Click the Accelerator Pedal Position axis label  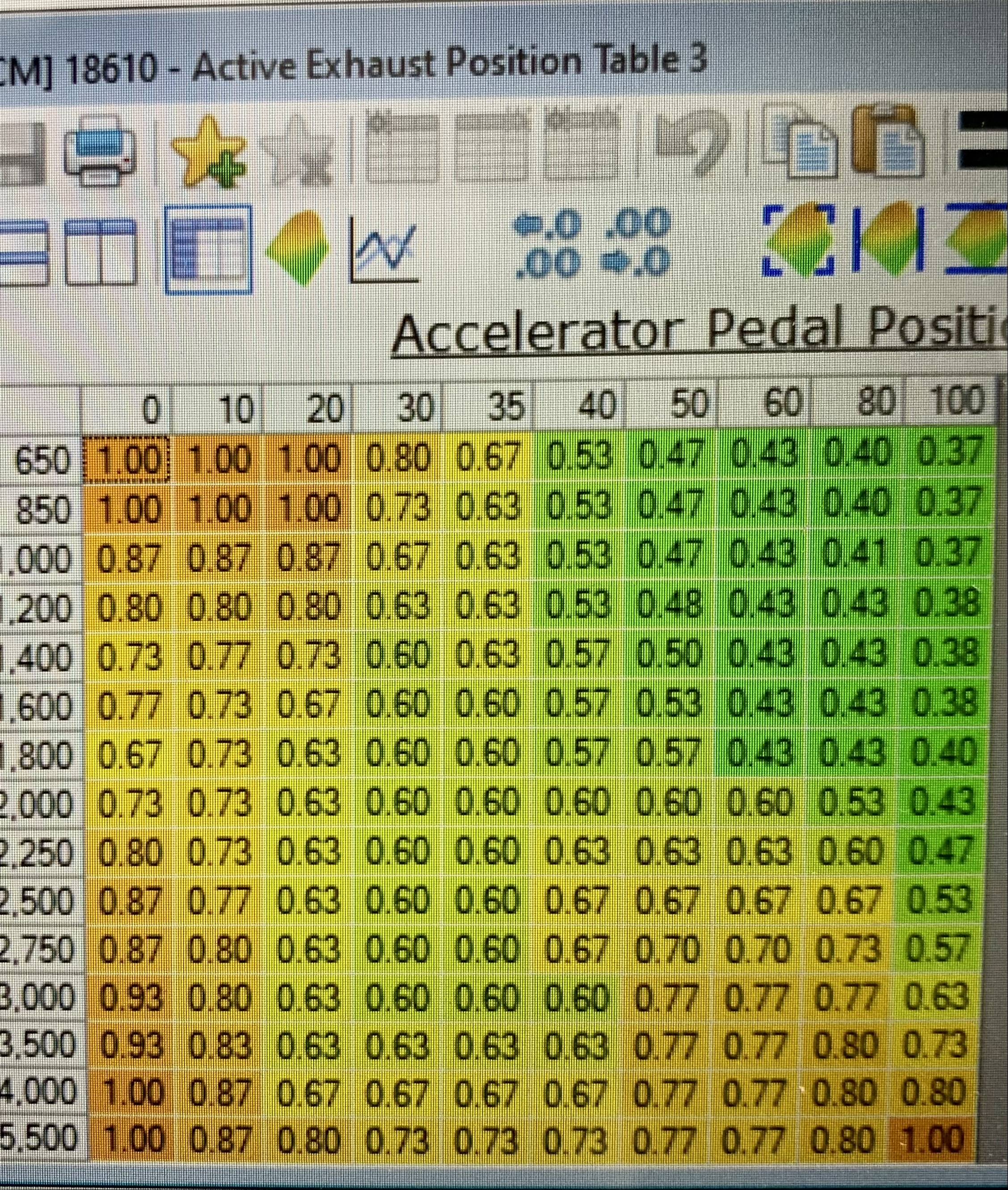point(700,333)
